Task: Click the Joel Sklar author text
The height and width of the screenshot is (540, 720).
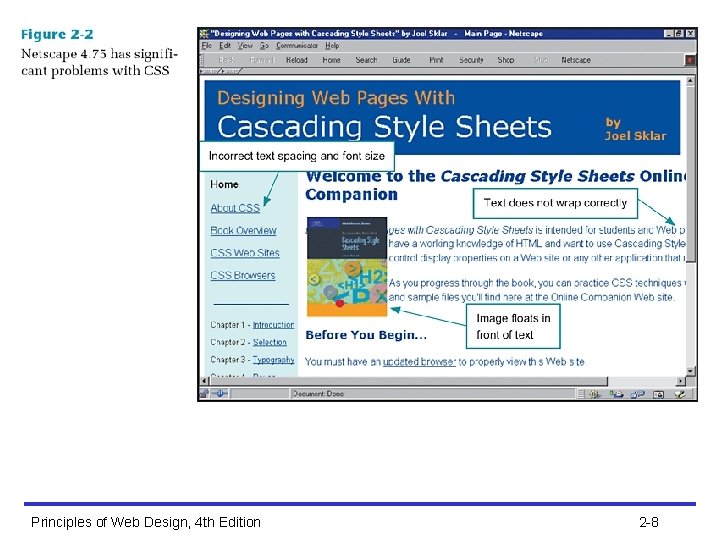Action: [635, 136]
